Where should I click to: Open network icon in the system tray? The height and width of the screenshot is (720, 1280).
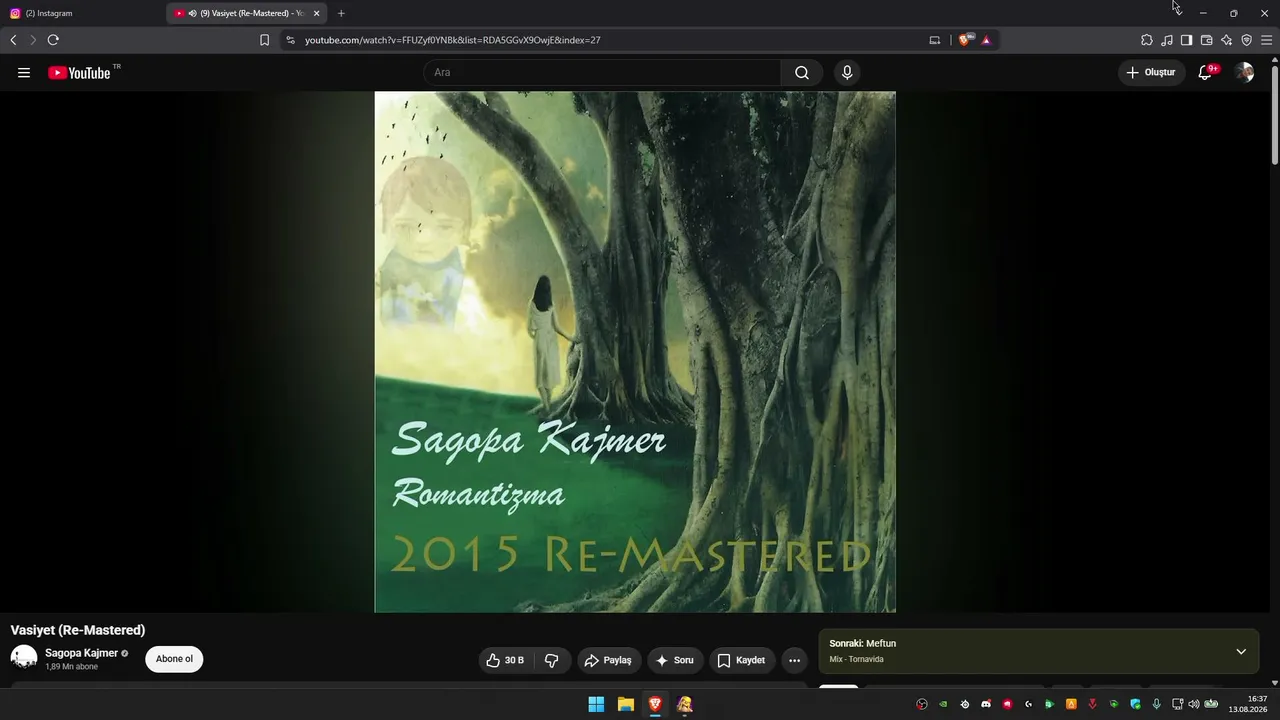(1178, 704)
